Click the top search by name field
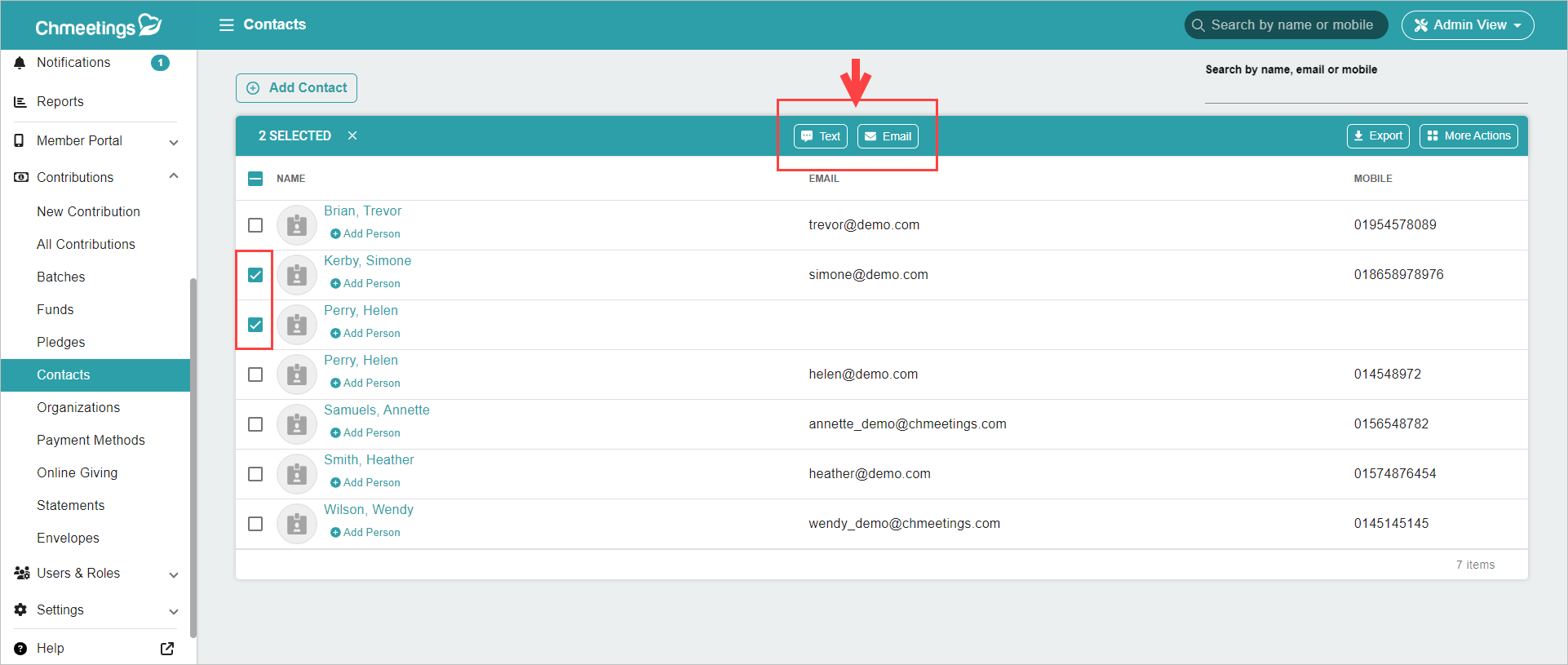Image resolution: width=1568 pixels, height=665 pixels. [1291, 25]
